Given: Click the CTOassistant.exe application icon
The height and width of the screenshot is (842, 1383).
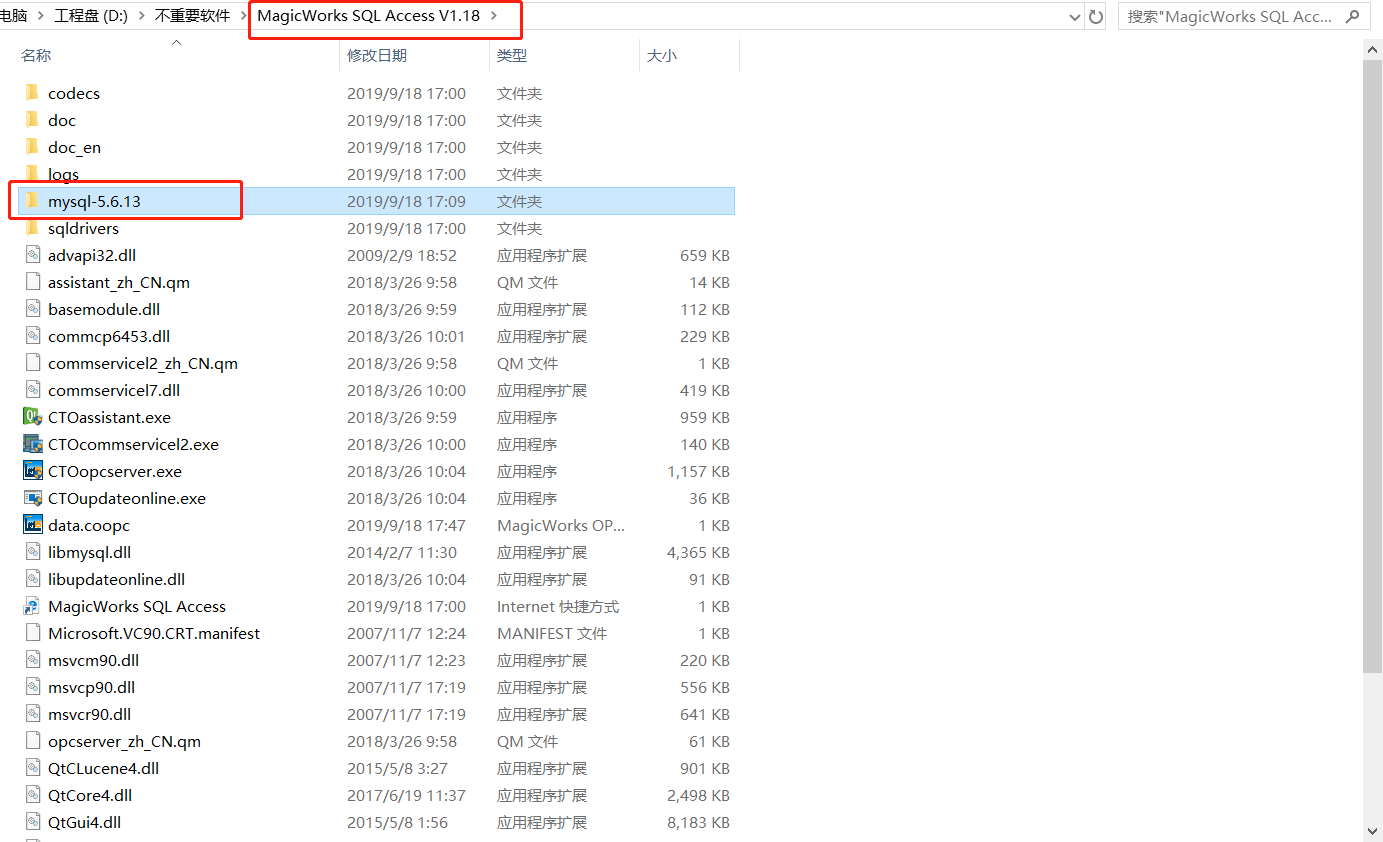Looking at the screenshot, I should click(x=32, y=417).
